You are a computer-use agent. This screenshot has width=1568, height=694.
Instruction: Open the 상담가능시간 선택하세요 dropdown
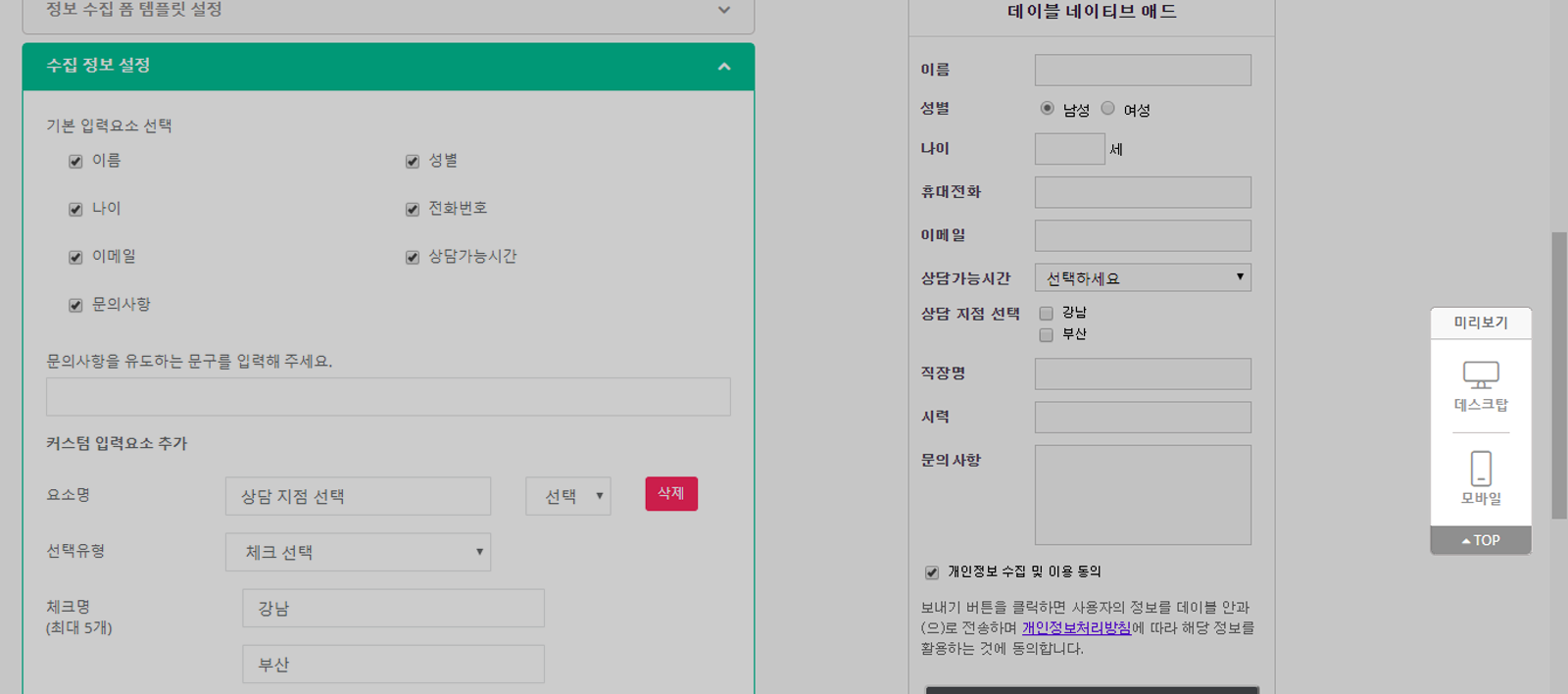click(x=1143, y=277)
